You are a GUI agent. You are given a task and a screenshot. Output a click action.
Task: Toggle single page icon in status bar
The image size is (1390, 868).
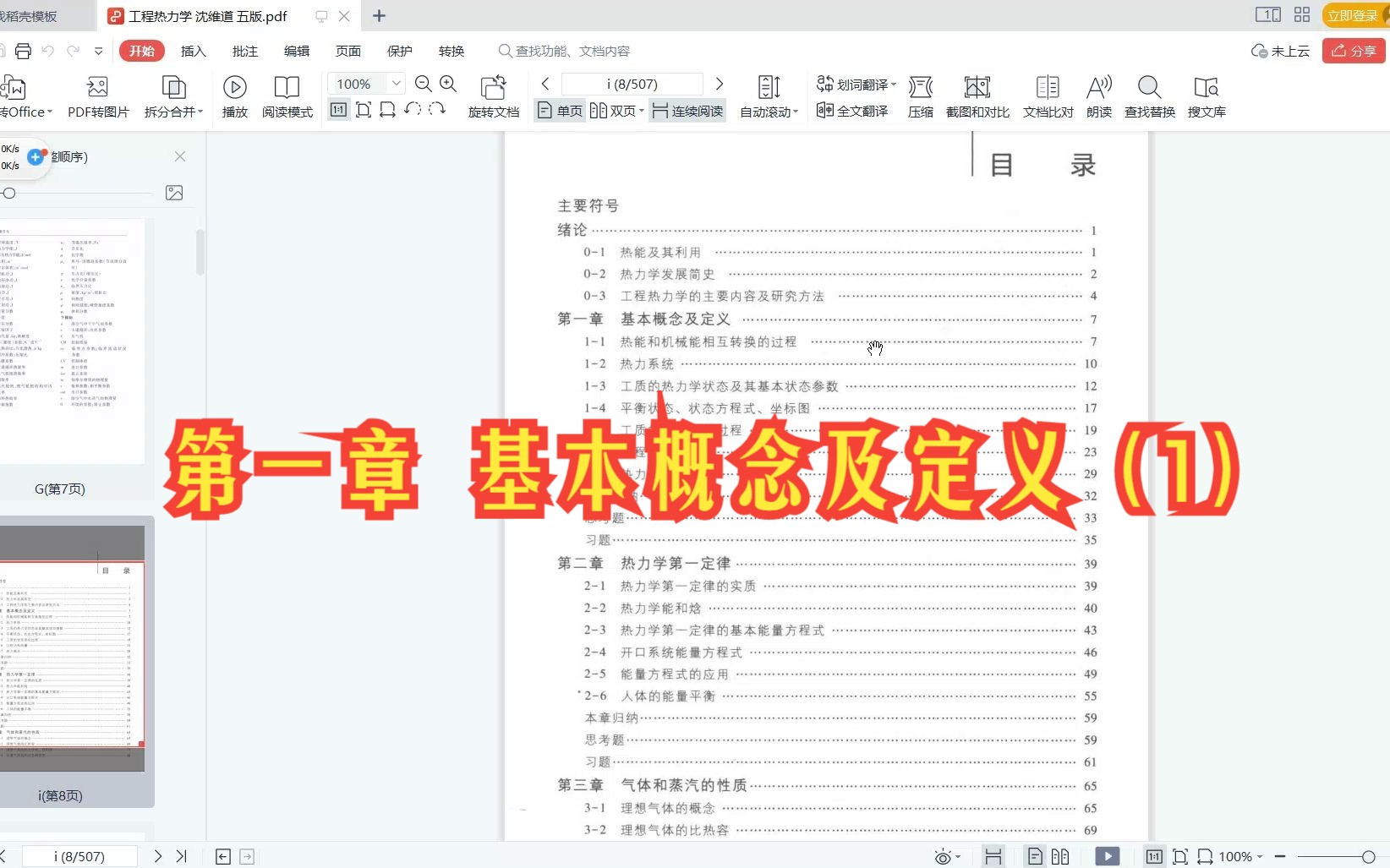click(x=1034, y=856)
